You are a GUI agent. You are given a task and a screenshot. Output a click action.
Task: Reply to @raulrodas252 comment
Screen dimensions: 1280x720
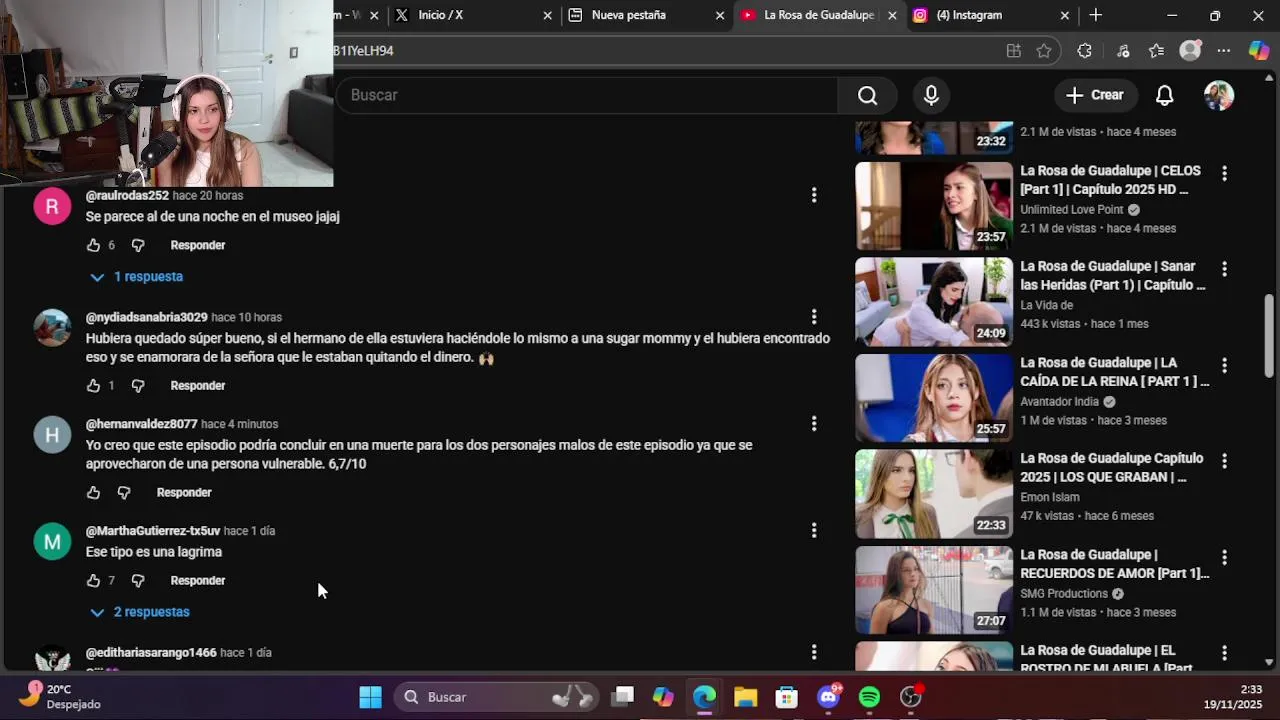(198, 245)
